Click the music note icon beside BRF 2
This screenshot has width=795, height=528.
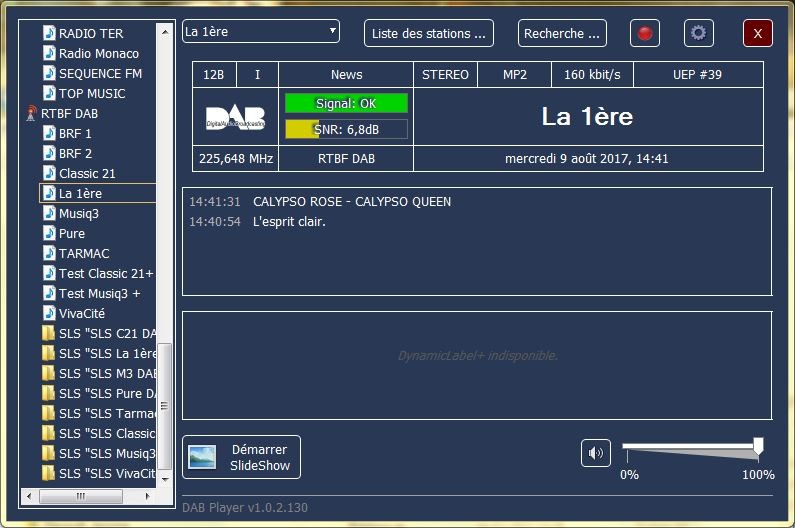pyautogui.click(x=49, y=153)
